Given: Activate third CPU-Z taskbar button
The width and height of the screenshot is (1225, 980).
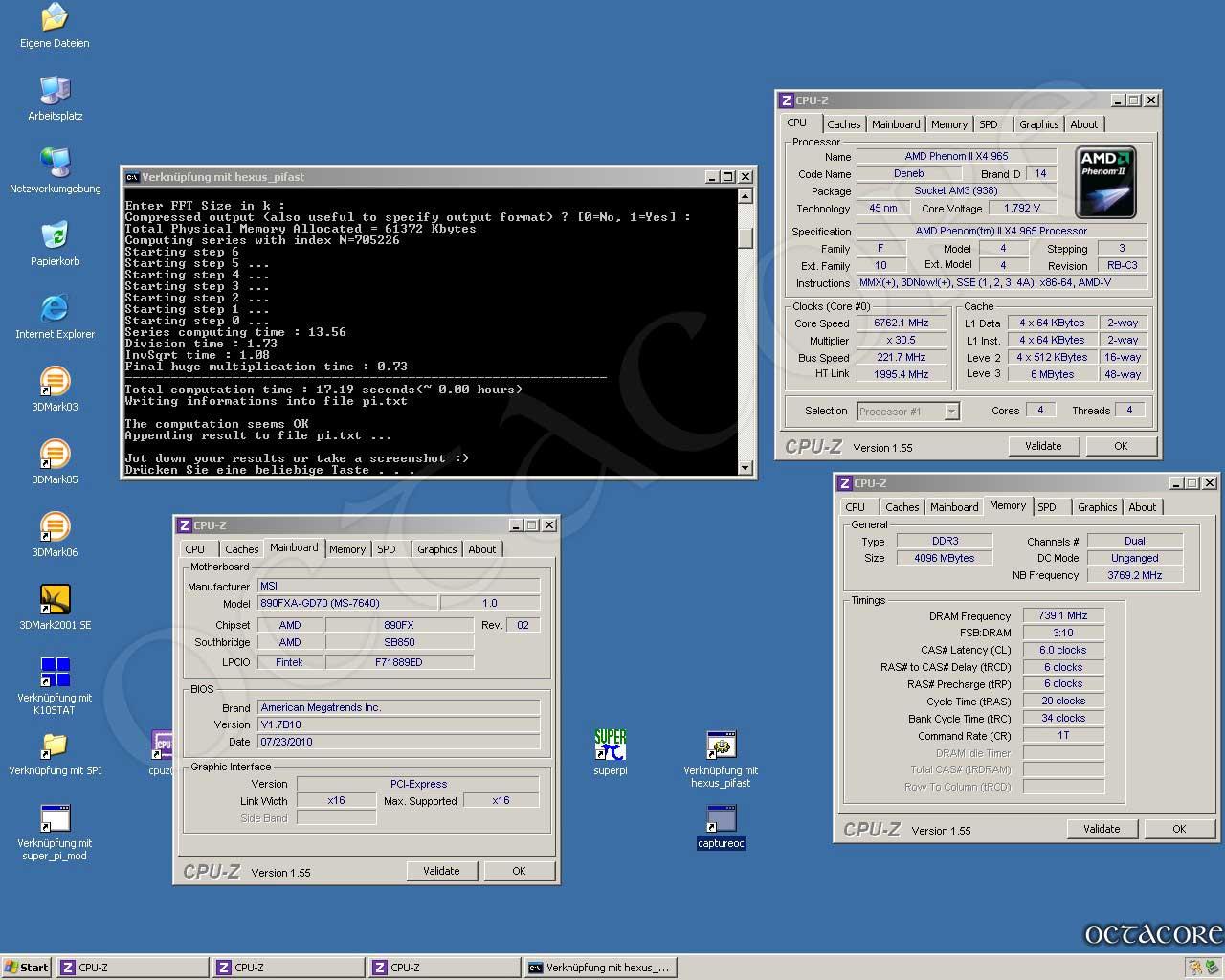Looking at the screenshot, I should click(x=445, y=968).
